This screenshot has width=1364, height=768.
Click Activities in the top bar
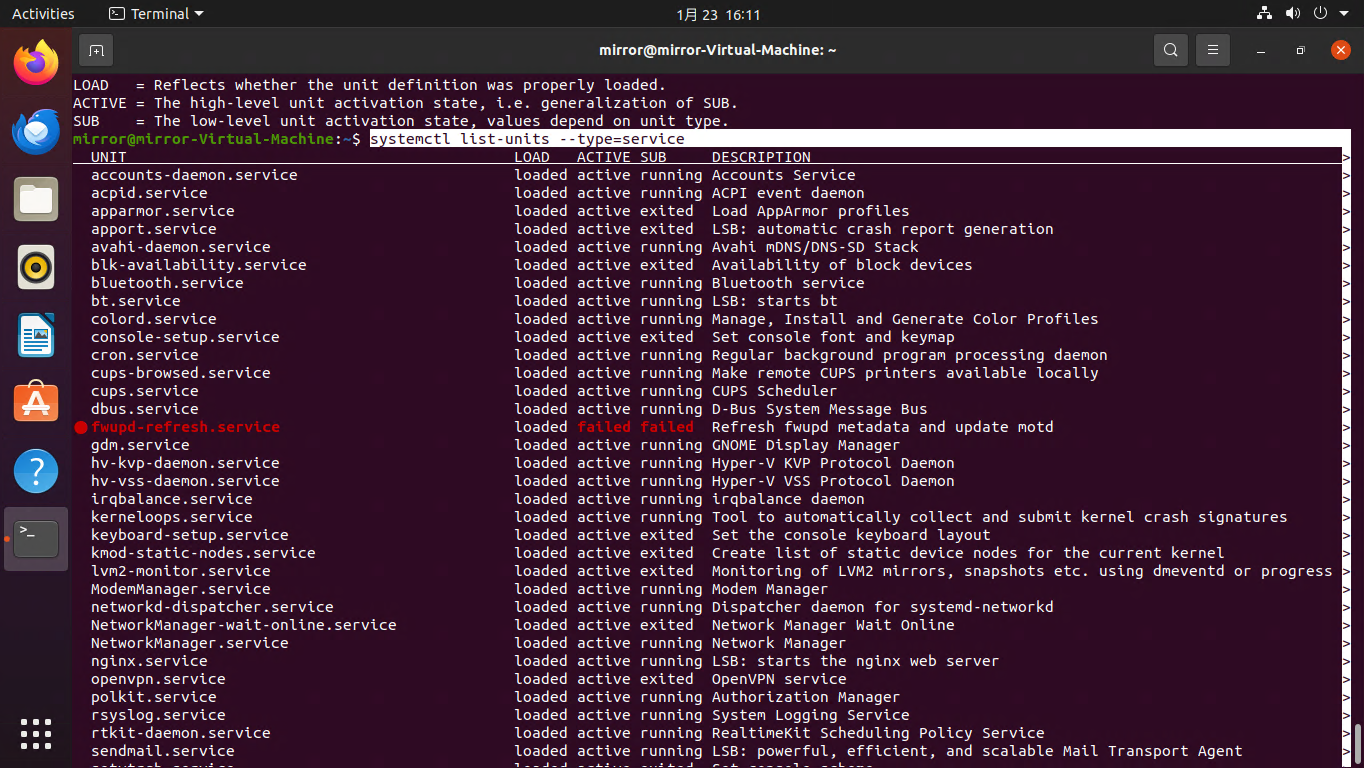(x=44, y=13)
